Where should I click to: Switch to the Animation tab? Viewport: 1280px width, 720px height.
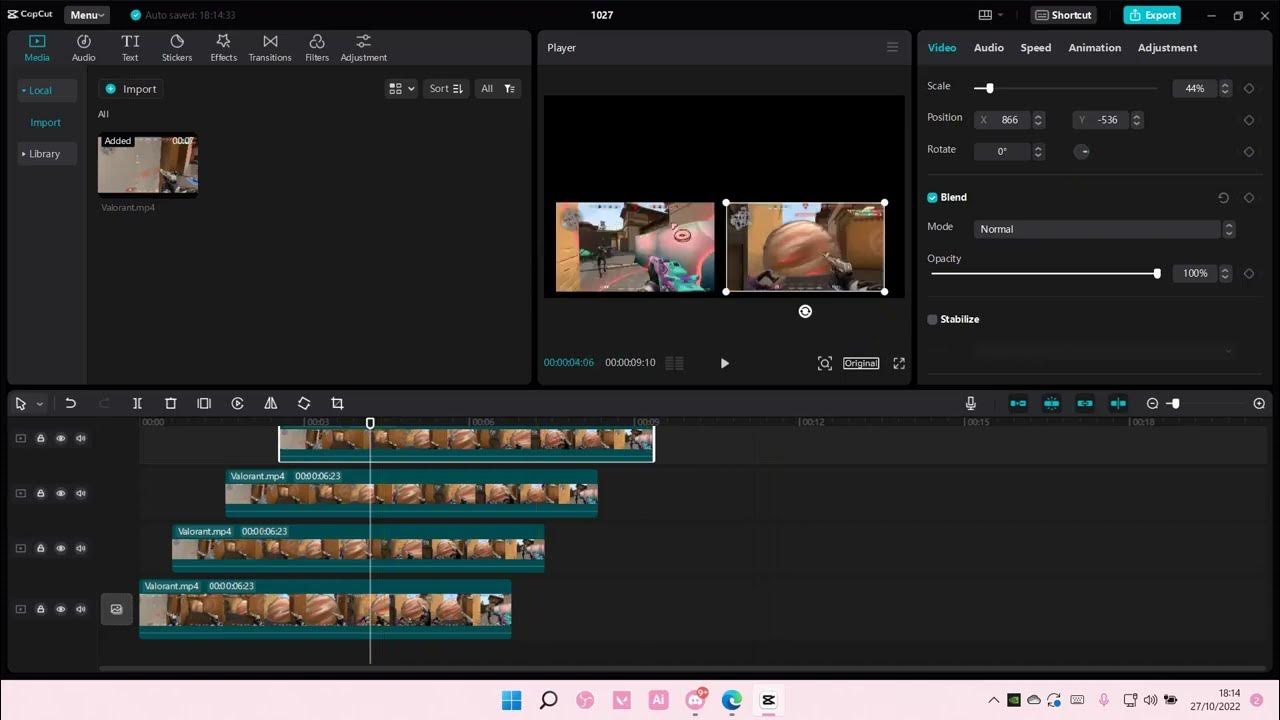[1094, 47]
